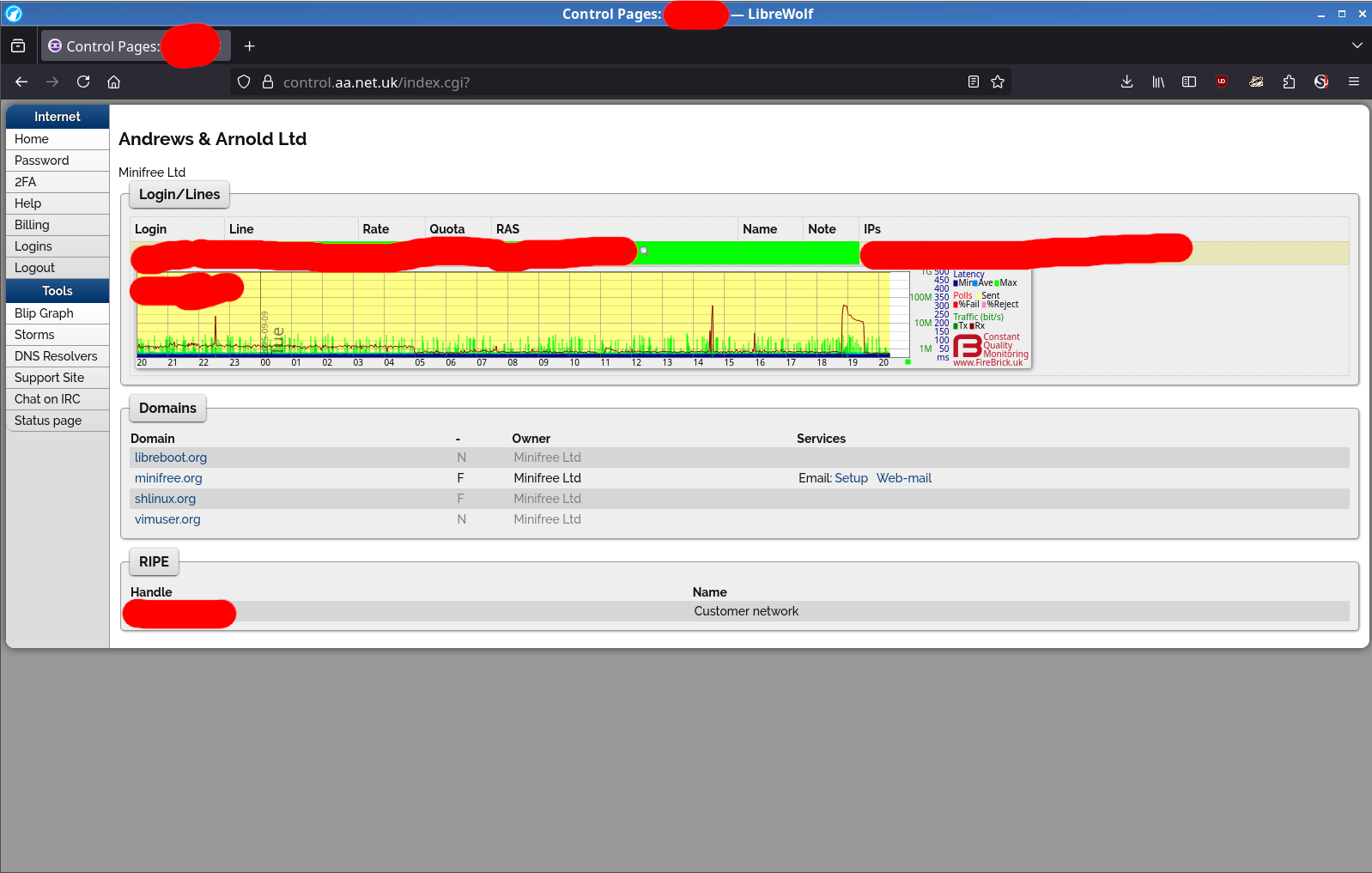The image size is (1372, 873).
Task: Go to the browser home page icon
Action: [113, 82]
